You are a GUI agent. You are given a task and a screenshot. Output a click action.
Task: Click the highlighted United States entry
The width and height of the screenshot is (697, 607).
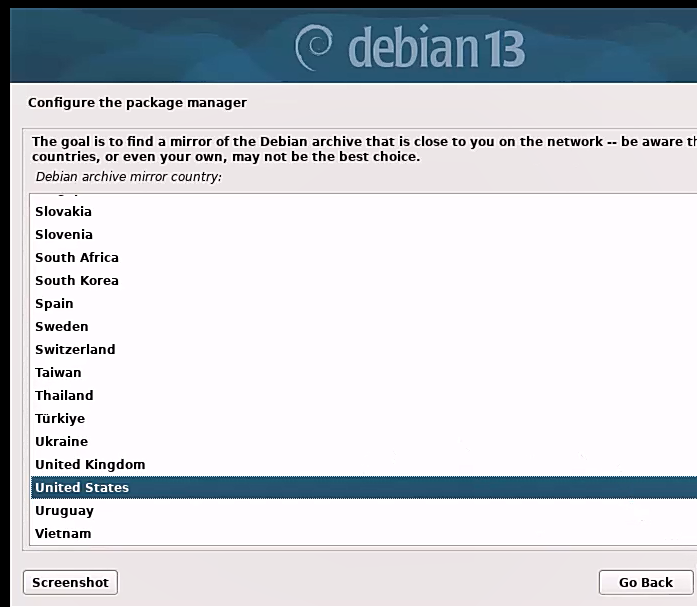coord(82,487)
